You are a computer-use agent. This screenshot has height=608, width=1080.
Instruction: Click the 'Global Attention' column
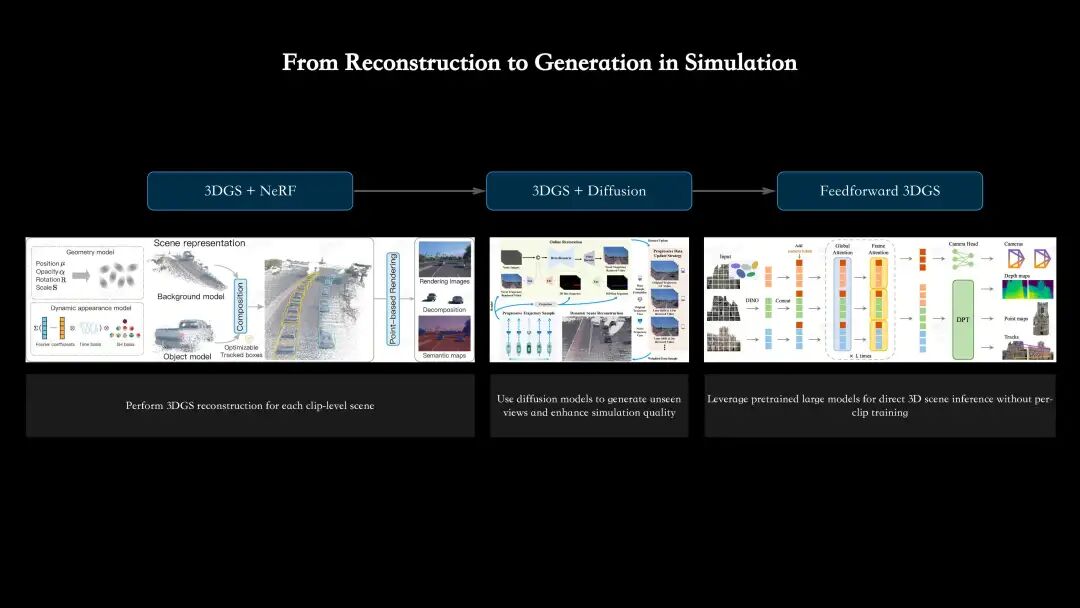(842, 304)
